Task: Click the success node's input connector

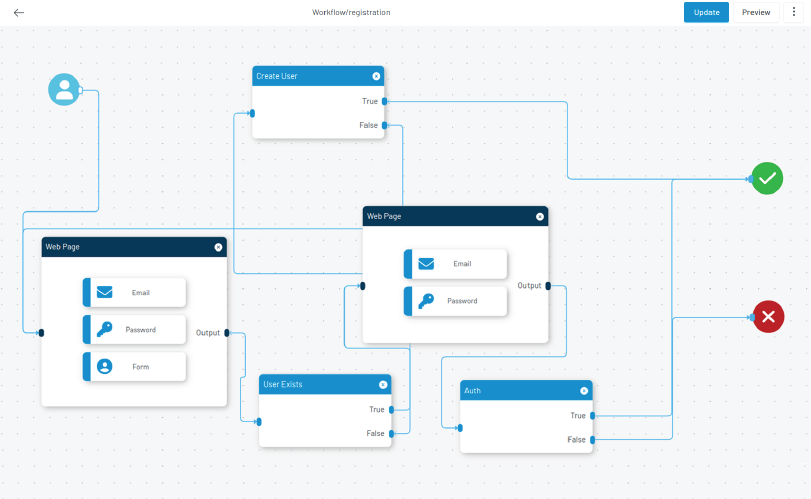Action: (751, 179)
